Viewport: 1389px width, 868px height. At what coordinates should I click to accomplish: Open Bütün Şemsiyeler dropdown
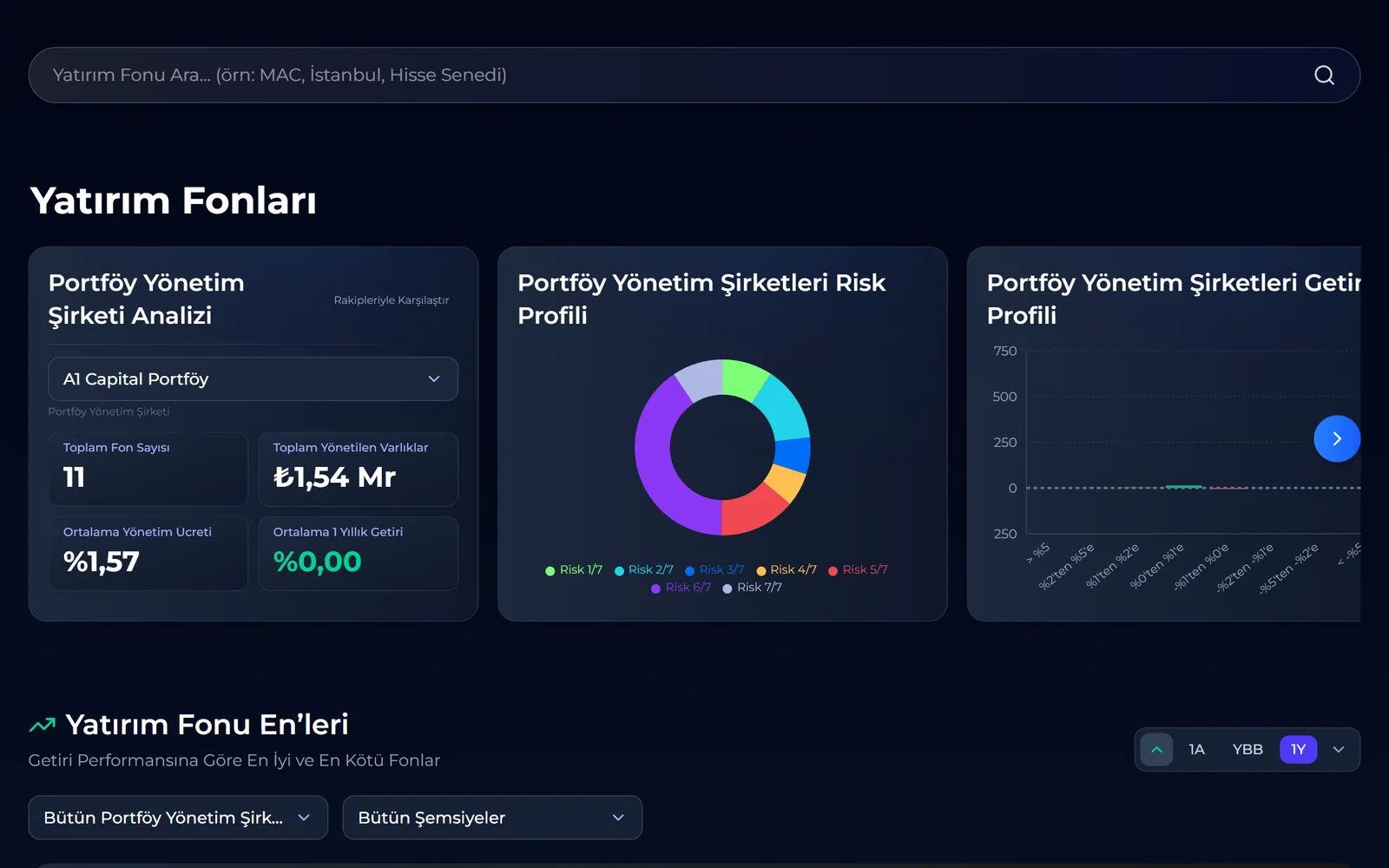click(x=492, y=818)
